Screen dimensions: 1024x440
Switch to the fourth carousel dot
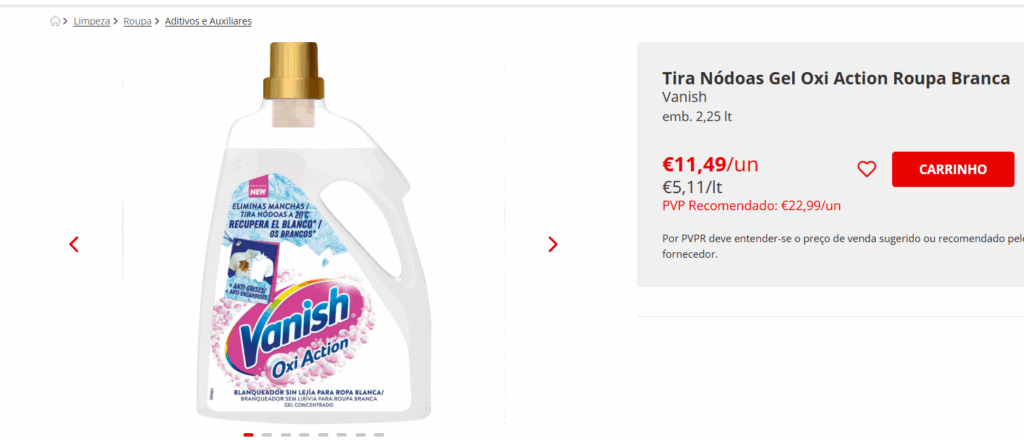tap(304, 435)
